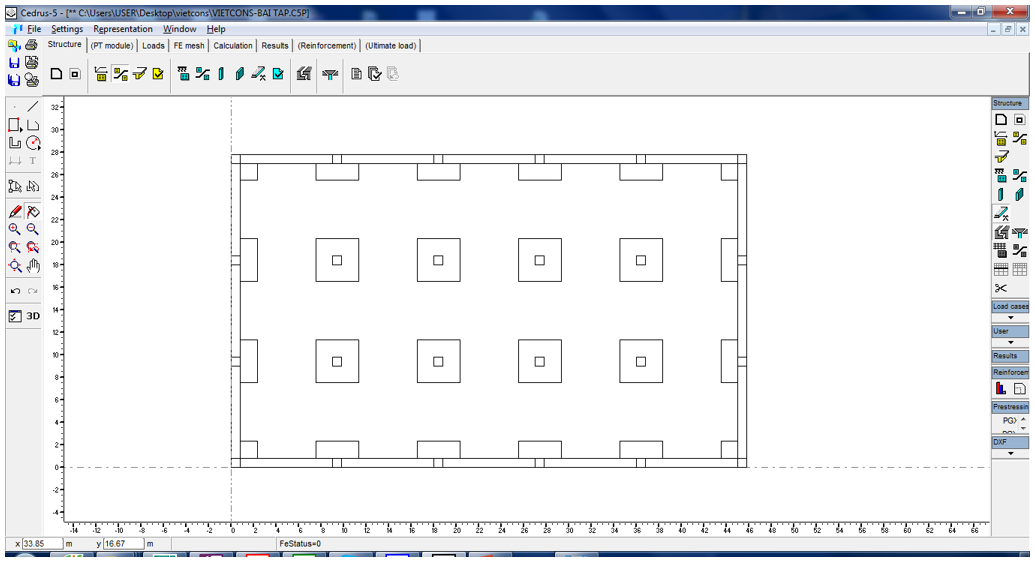
Task: Select the line drawing tool
Action: (32, 106)
